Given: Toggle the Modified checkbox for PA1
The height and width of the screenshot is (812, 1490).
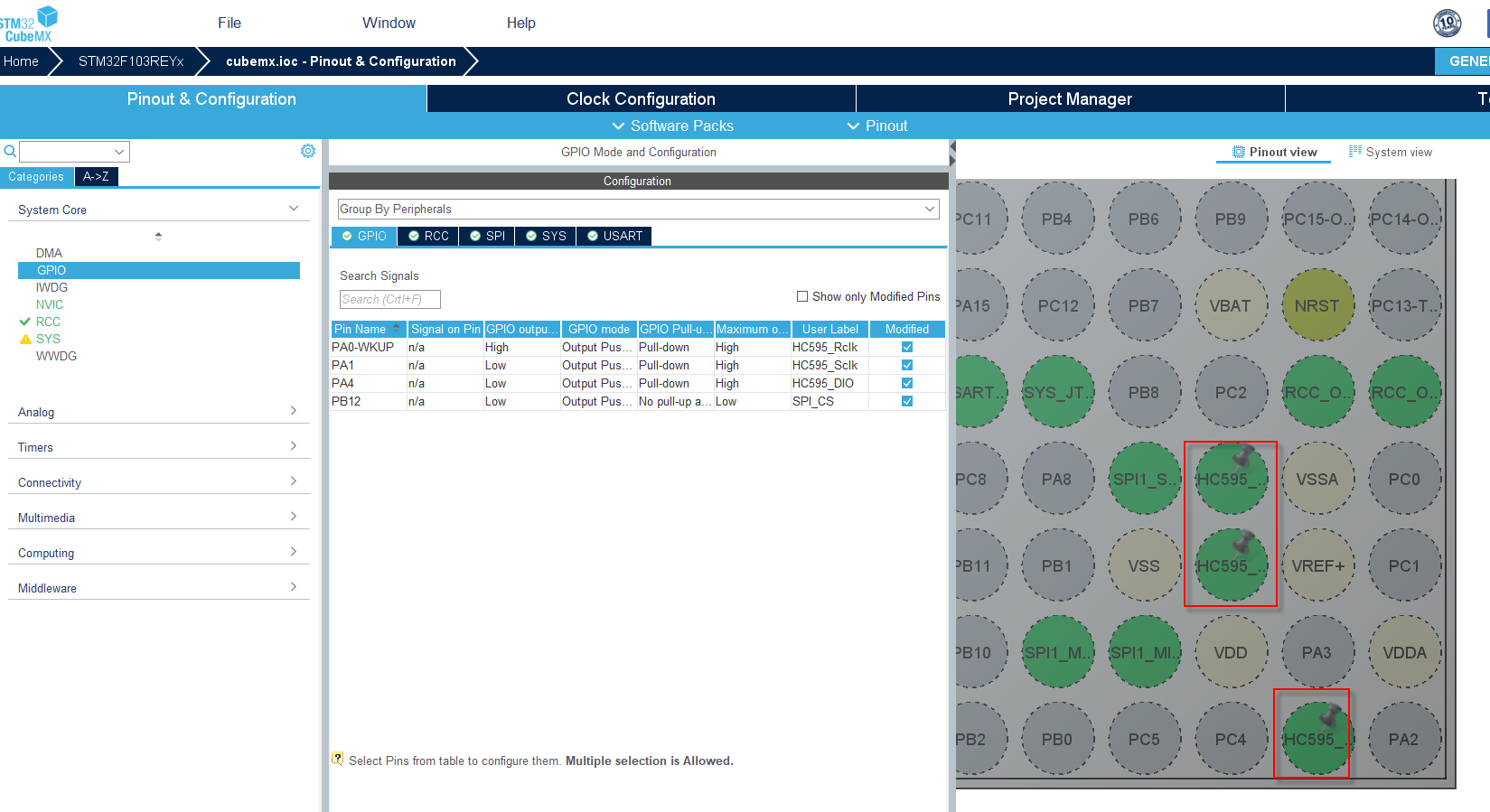Looking at the screenshot, I should pos(907,365).
